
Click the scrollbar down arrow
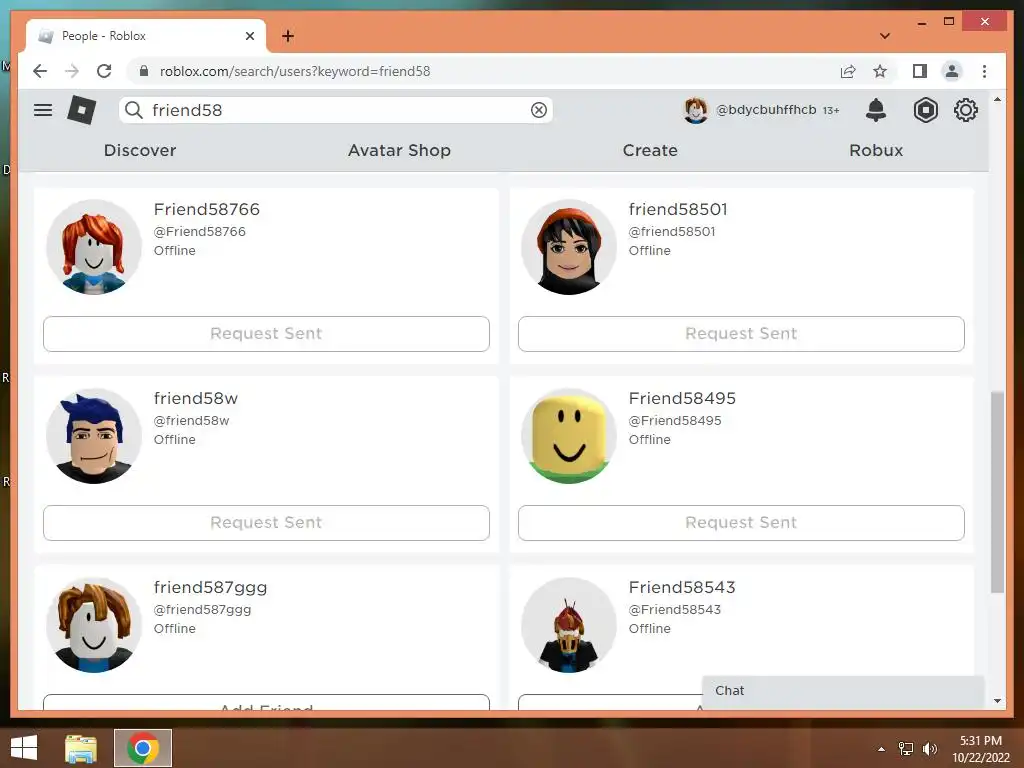pos(997,701)
